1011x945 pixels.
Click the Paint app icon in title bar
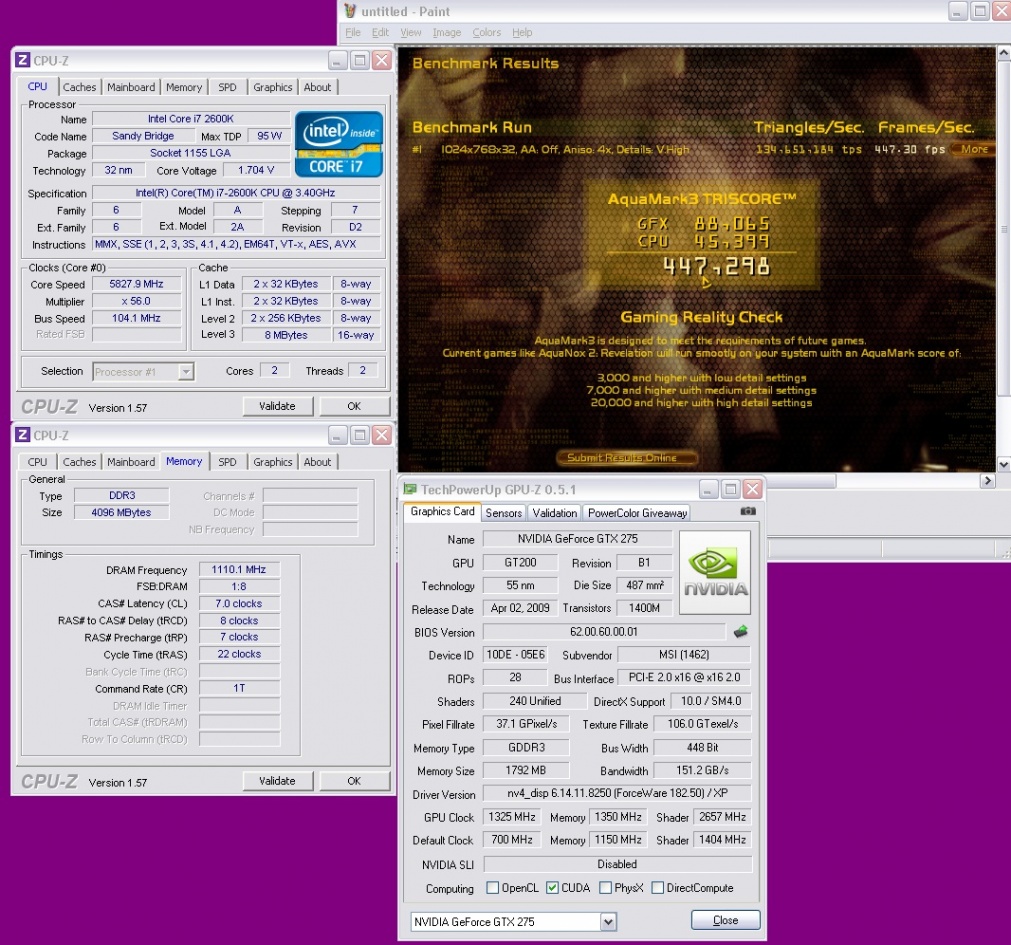(x=350, y=11)
